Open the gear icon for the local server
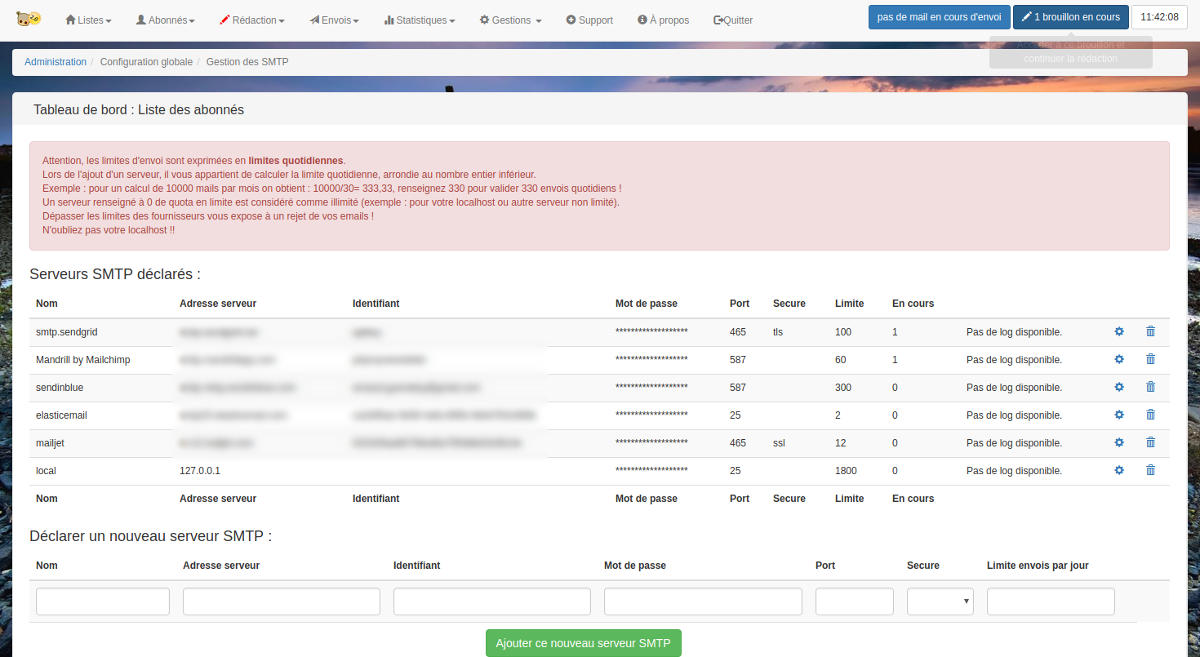The image size is (1200, 657). click(x=1119, y=470)
